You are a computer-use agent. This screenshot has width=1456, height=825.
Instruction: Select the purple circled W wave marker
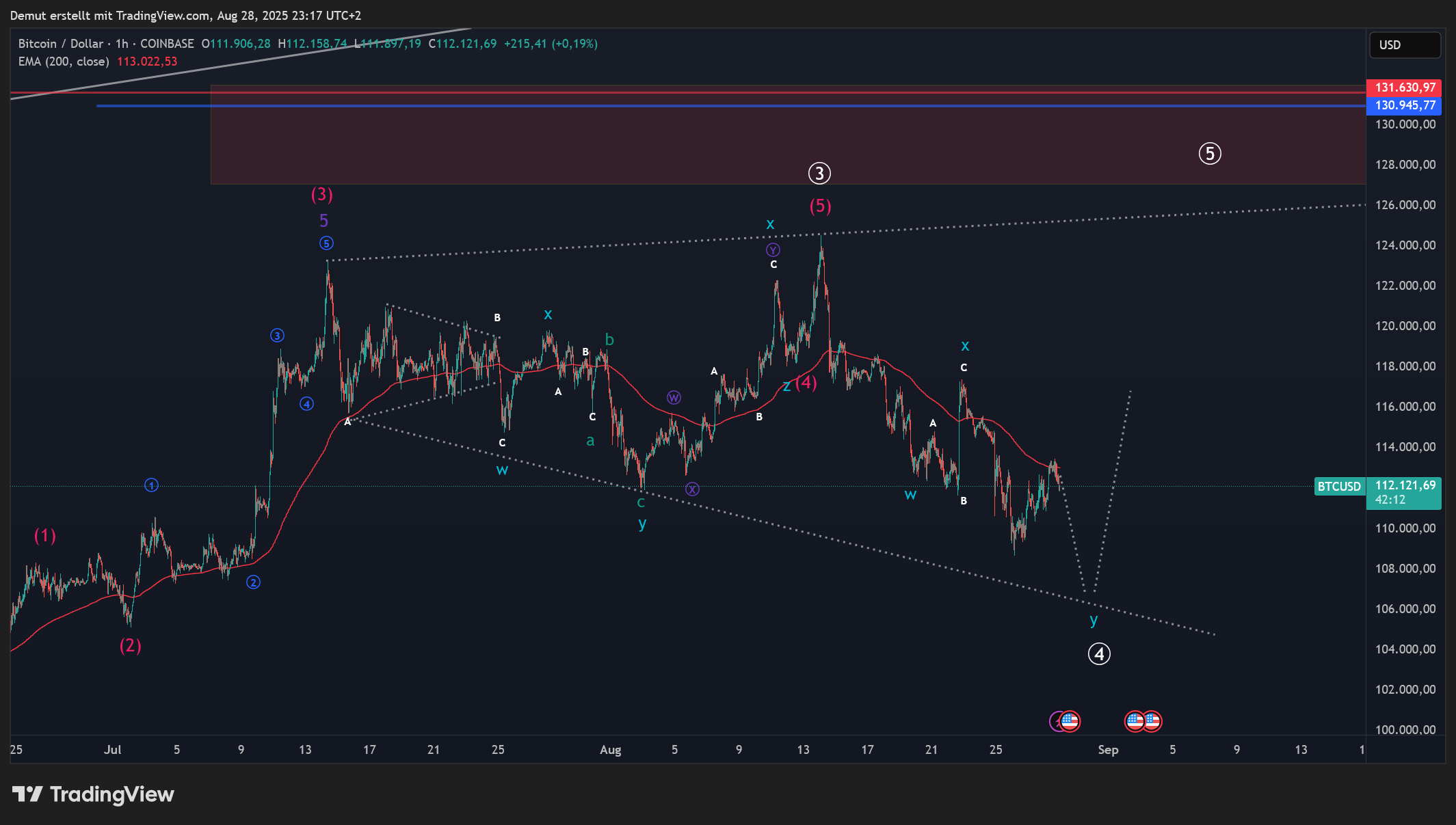pos(674,398)
